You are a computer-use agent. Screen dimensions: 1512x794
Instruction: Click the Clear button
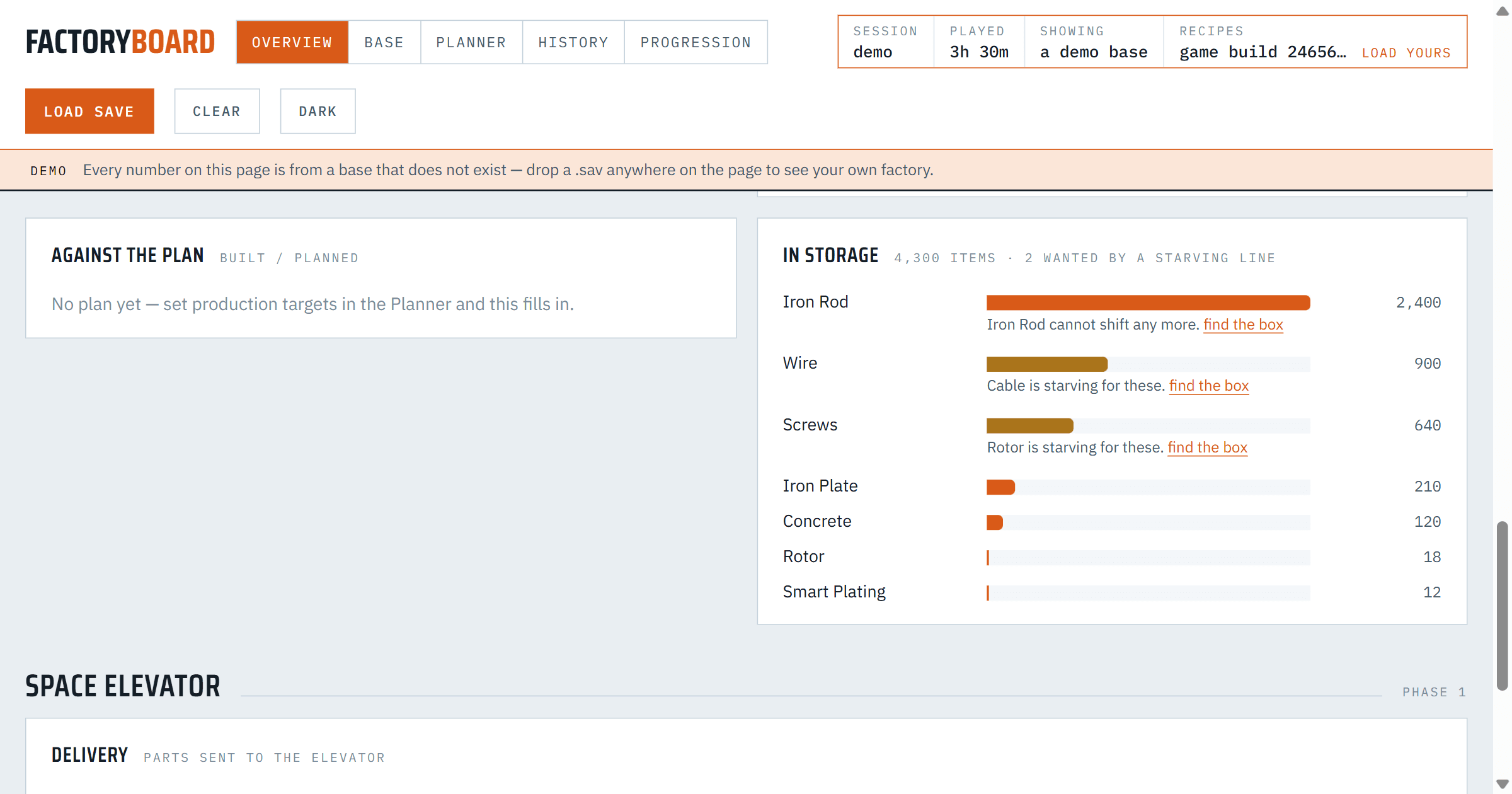pos(217,111)
